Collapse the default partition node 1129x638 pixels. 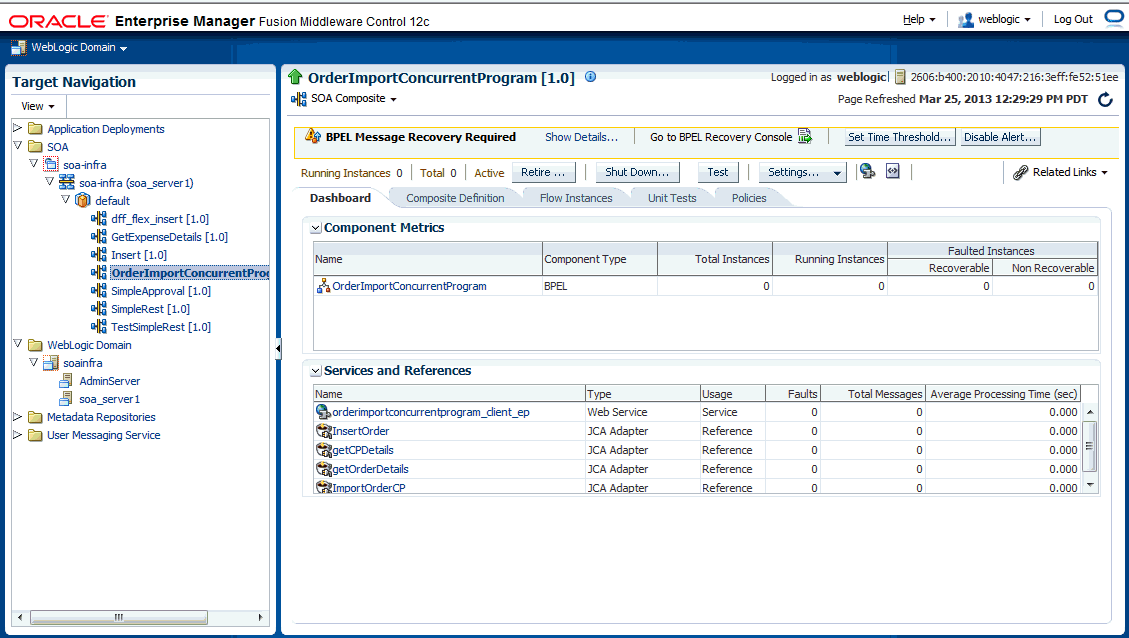(x=66, y=199)
